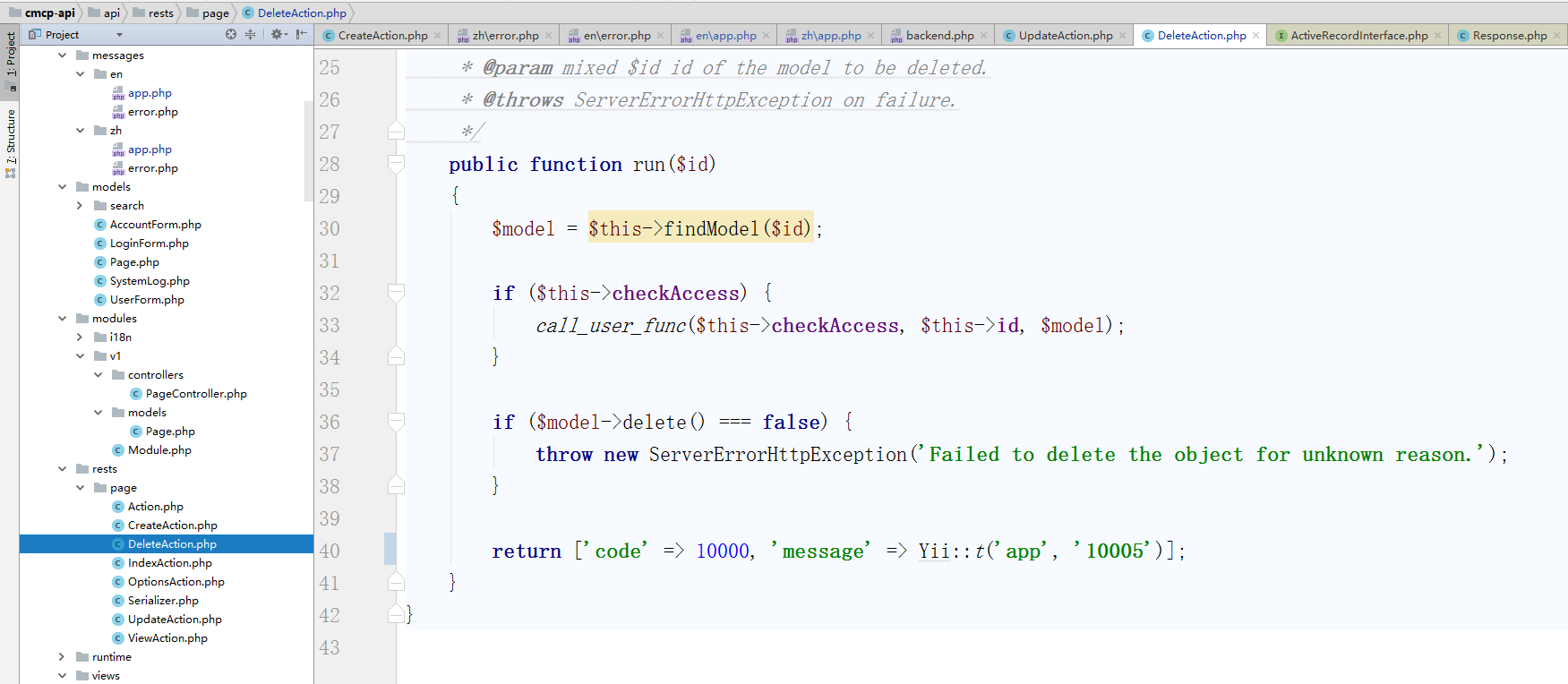This screenshot has height=684, width=1568.
Task: Click the scroll from source target icon
Action: [x=231, y=35]
